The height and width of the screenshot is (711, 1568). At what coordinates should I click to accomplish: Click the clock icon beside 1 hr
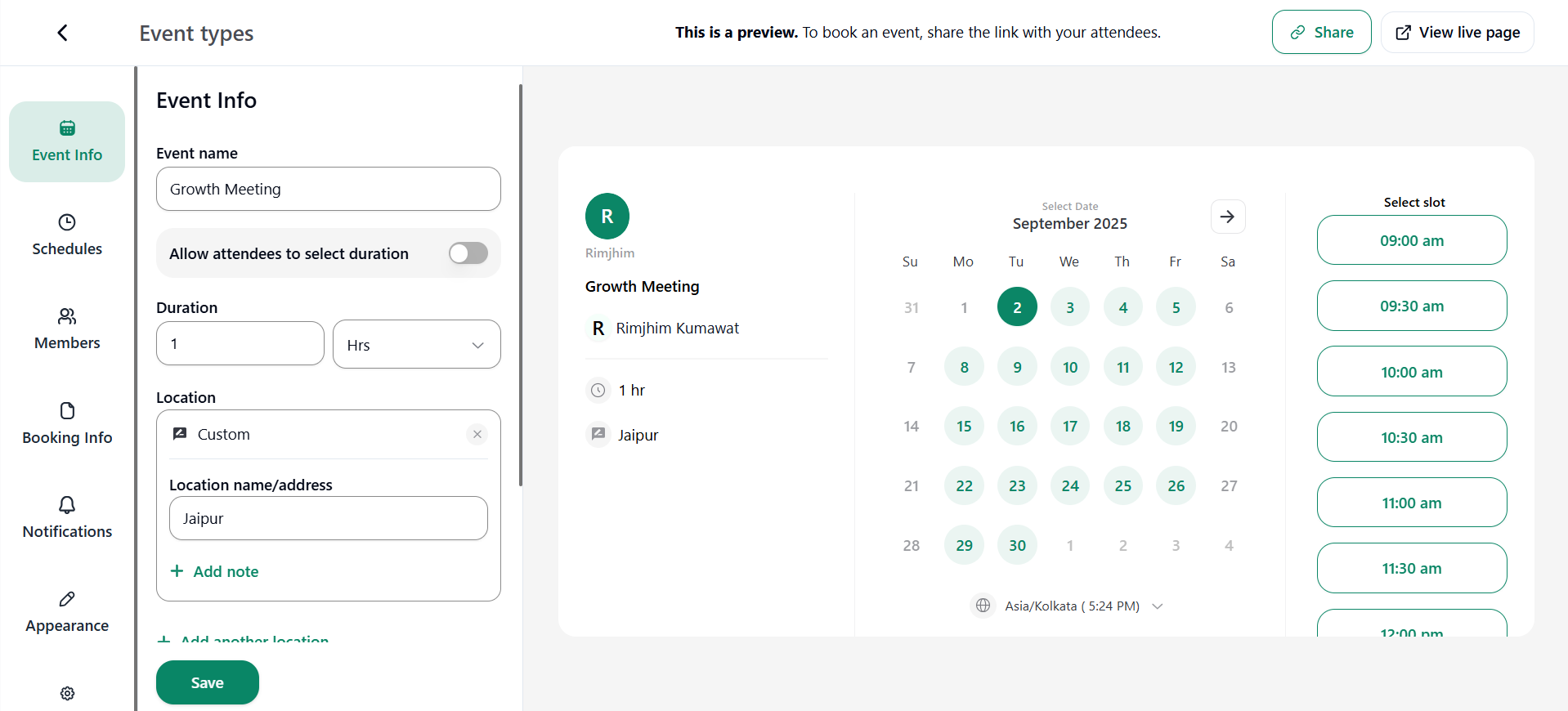598,391
